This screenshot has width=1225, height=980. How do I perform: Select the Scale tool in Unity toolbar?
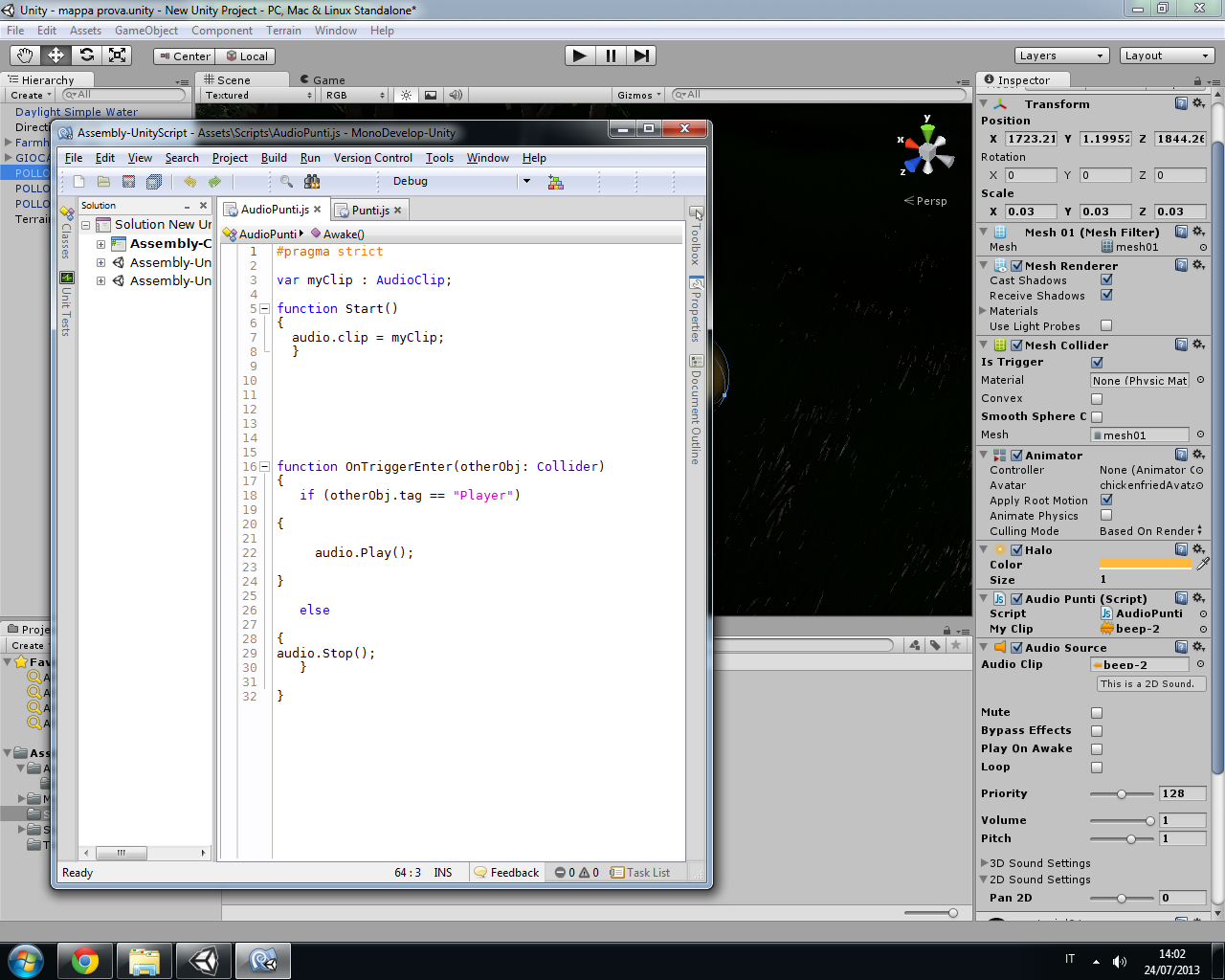(x=118, y=56)
